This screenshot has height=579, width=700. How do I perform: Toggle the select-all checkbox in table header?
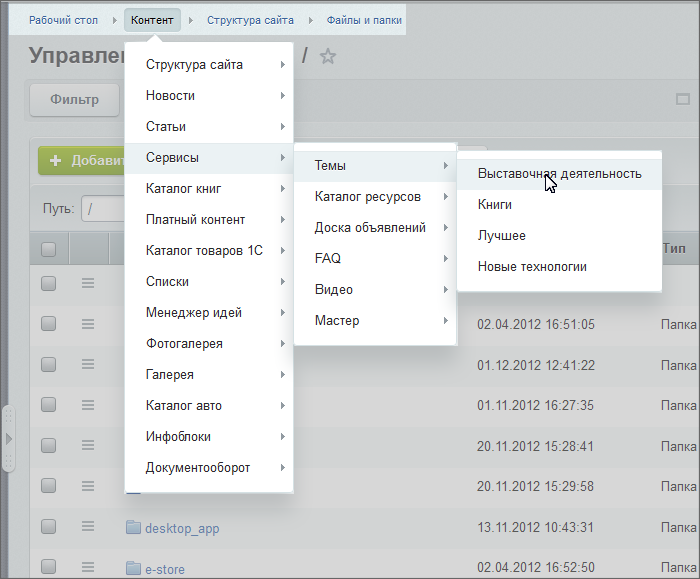[x=48, y=249]
